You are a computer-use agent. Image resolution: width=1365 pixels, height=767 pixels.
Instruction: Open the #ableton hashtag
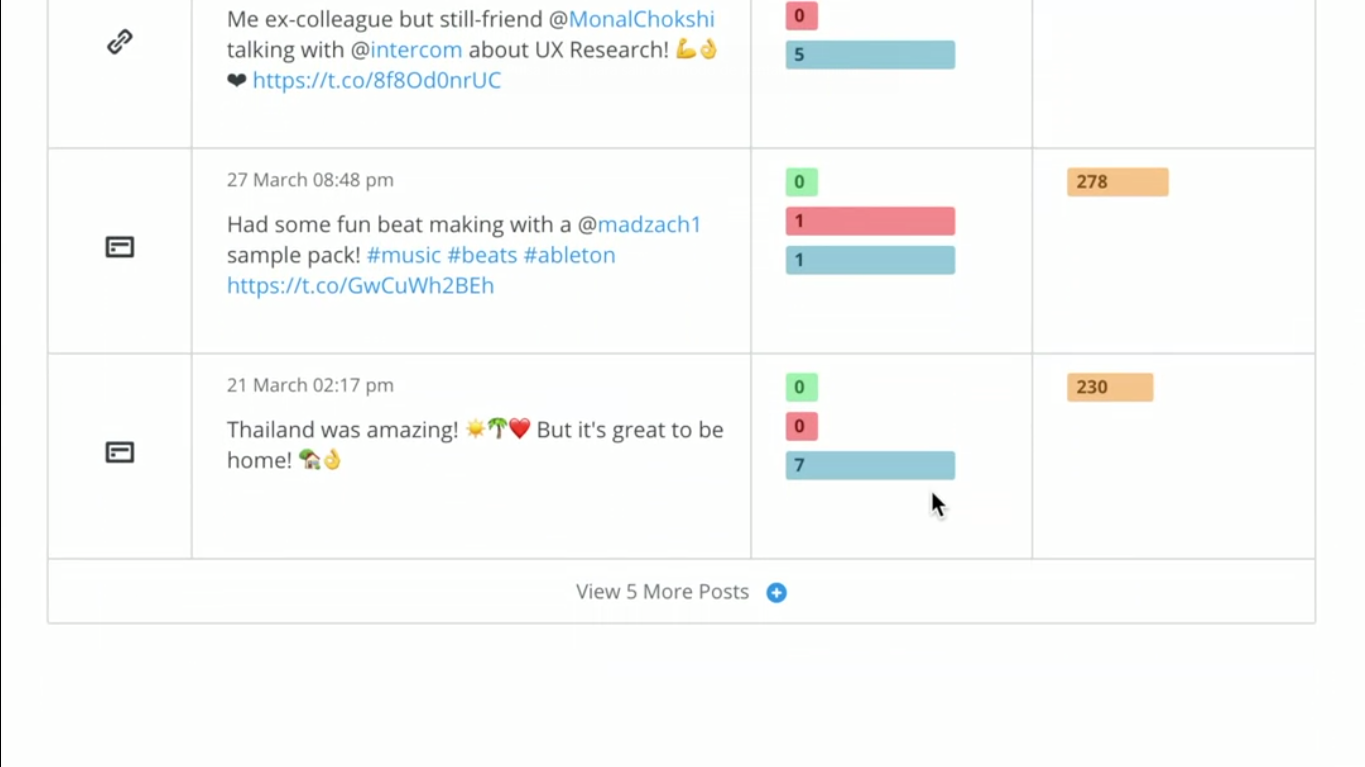pos(569,255)
